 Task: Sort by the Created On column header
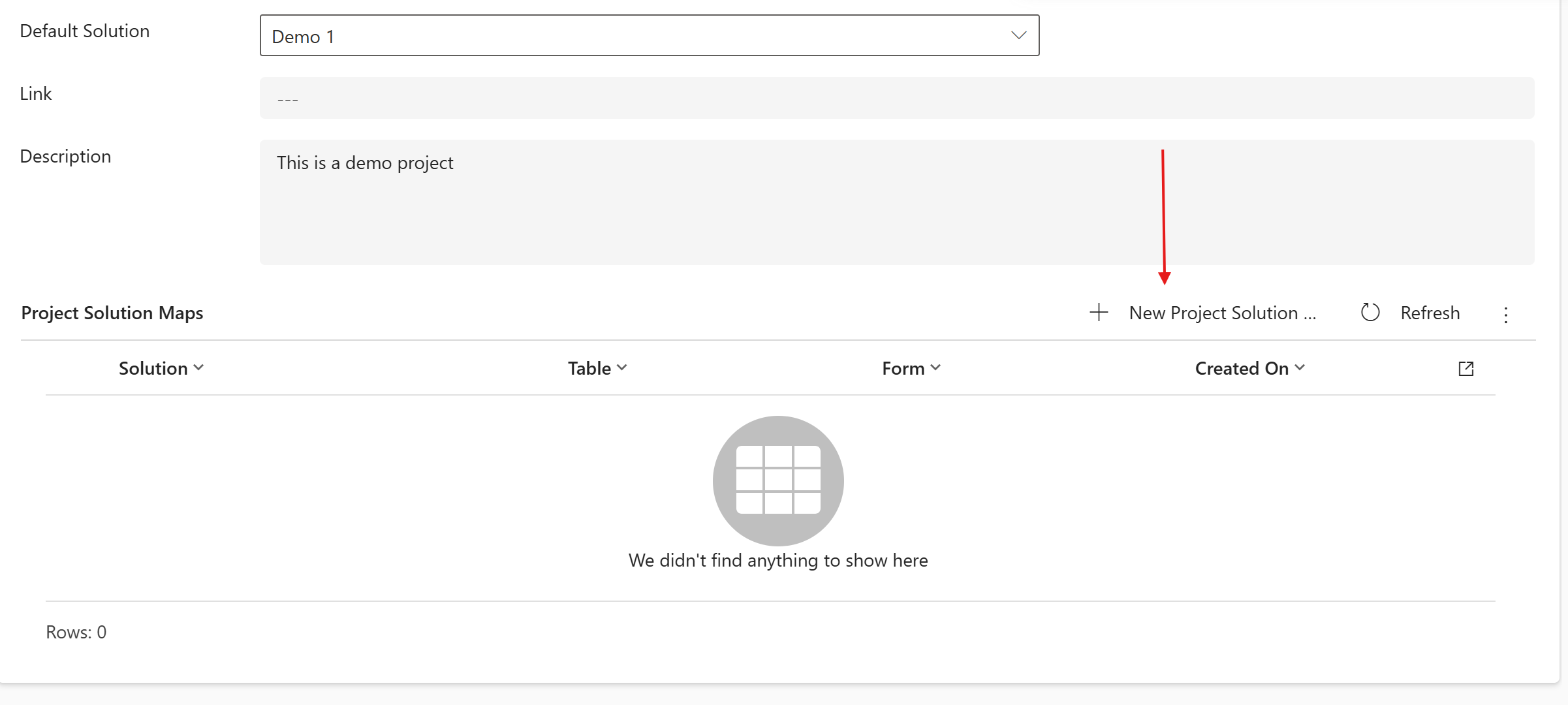1241,368
